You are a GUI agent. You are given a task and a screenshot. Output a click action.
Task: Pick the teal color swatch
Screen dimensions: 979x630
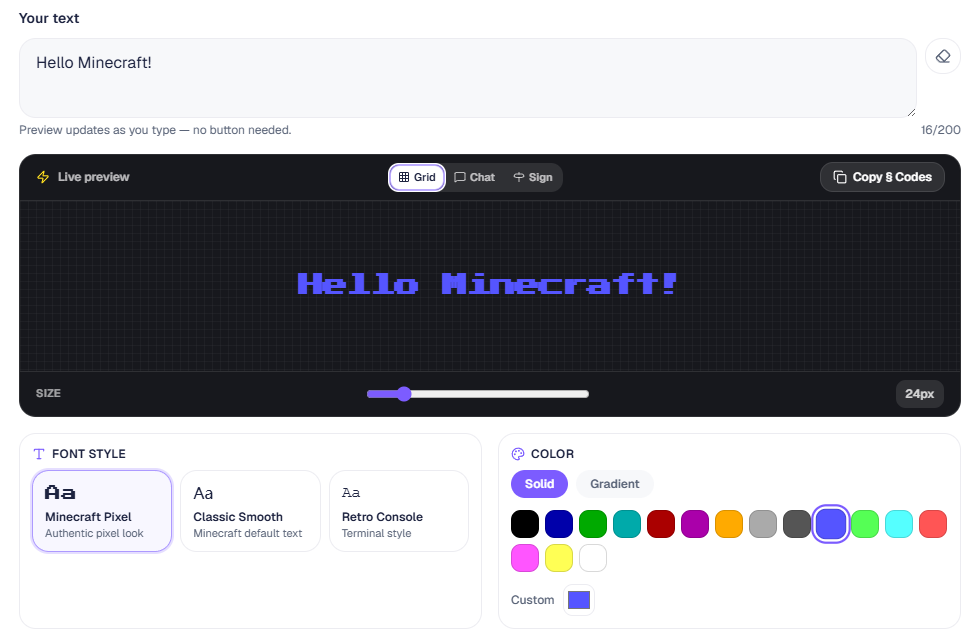click(x=627, y=524)
